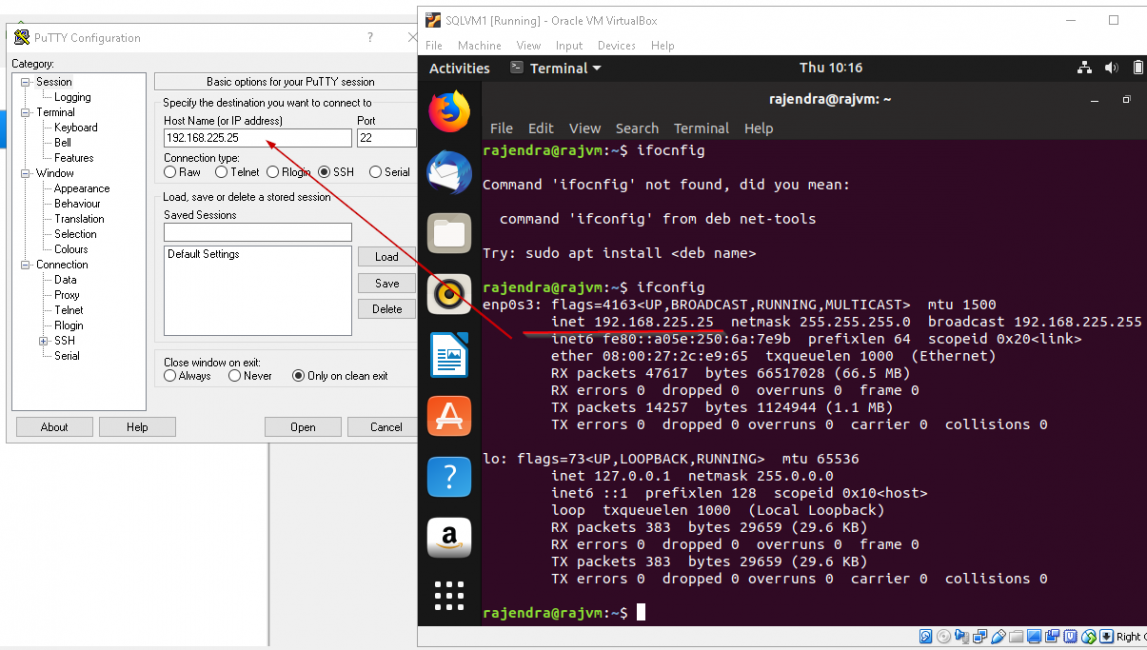
Task: Open the Files application from the dock
Action: [449, 233]
